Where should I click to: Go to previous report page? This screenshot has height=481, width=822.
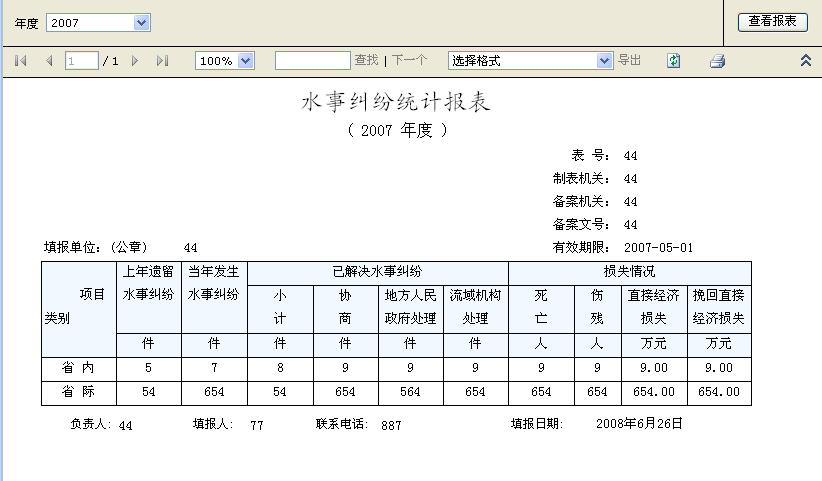point(49,61)
